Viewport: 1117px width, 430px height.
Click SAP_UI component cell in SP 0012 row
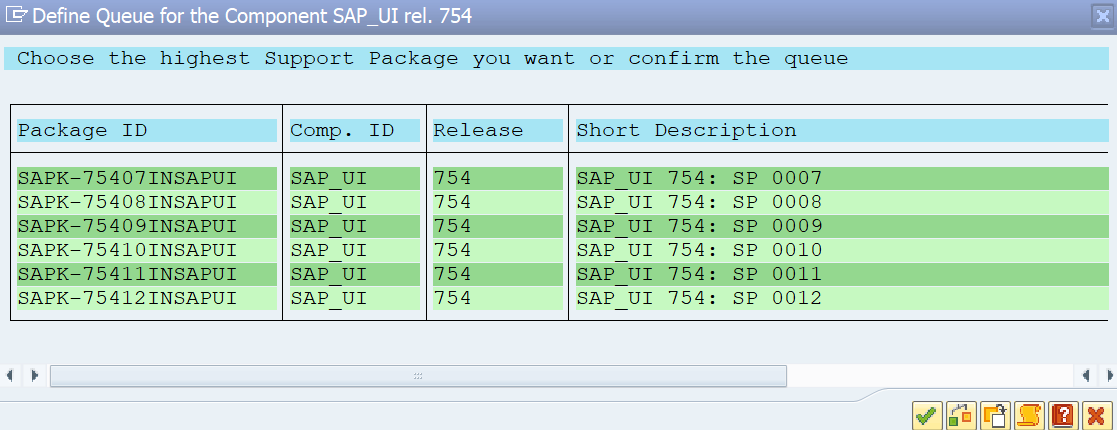[355, 298]
